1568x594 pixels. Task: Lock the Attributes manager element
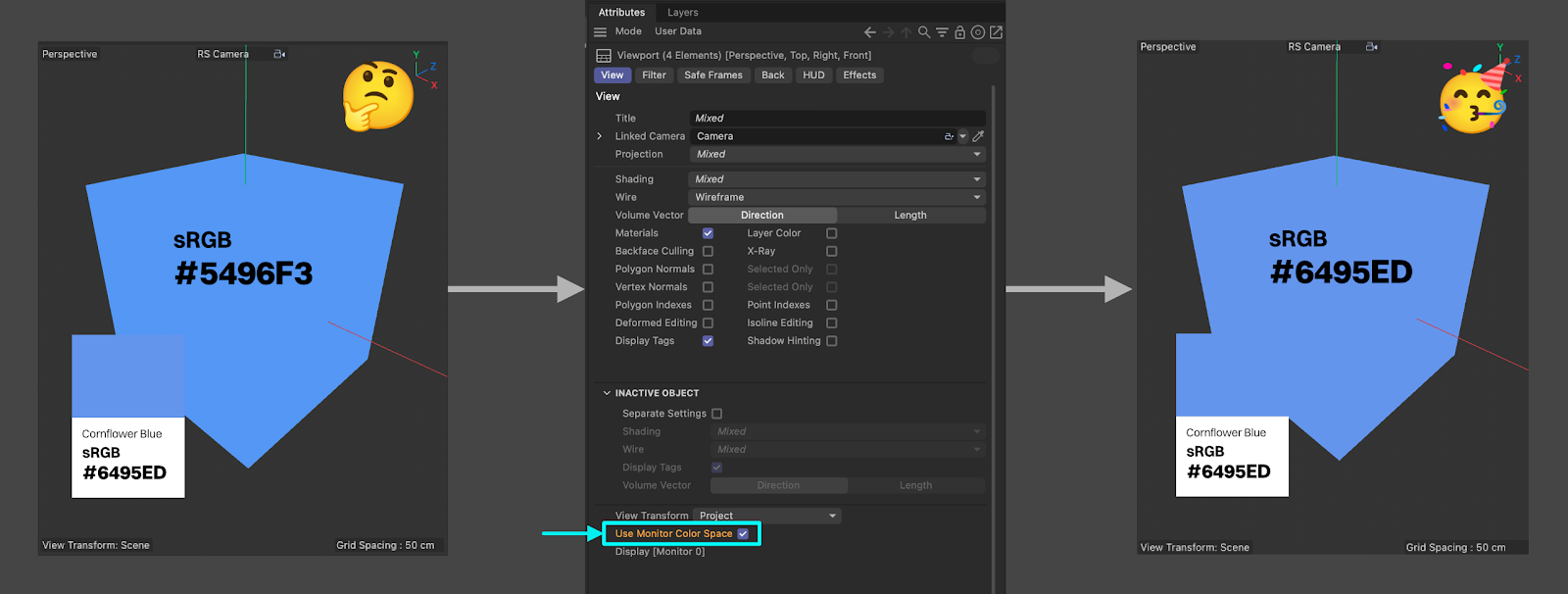(x=959, y=32)
